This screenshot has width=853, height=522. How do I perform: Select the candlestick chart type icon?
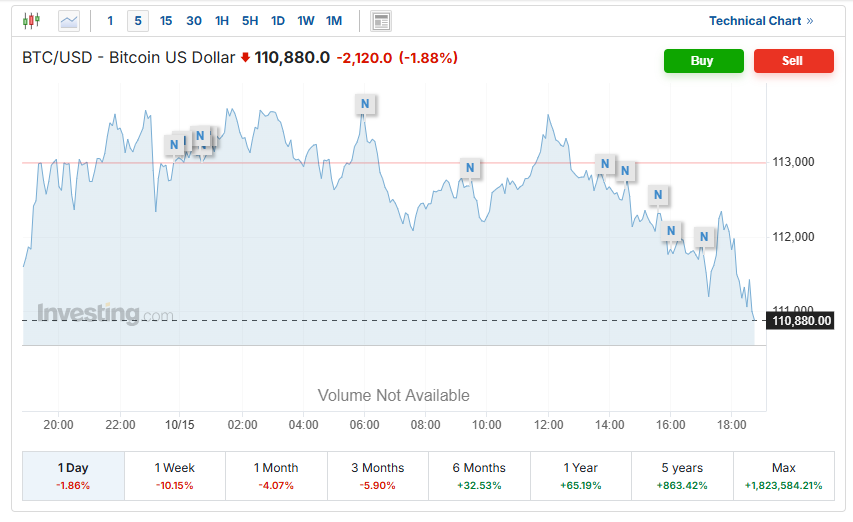click(x=31, y=20)
